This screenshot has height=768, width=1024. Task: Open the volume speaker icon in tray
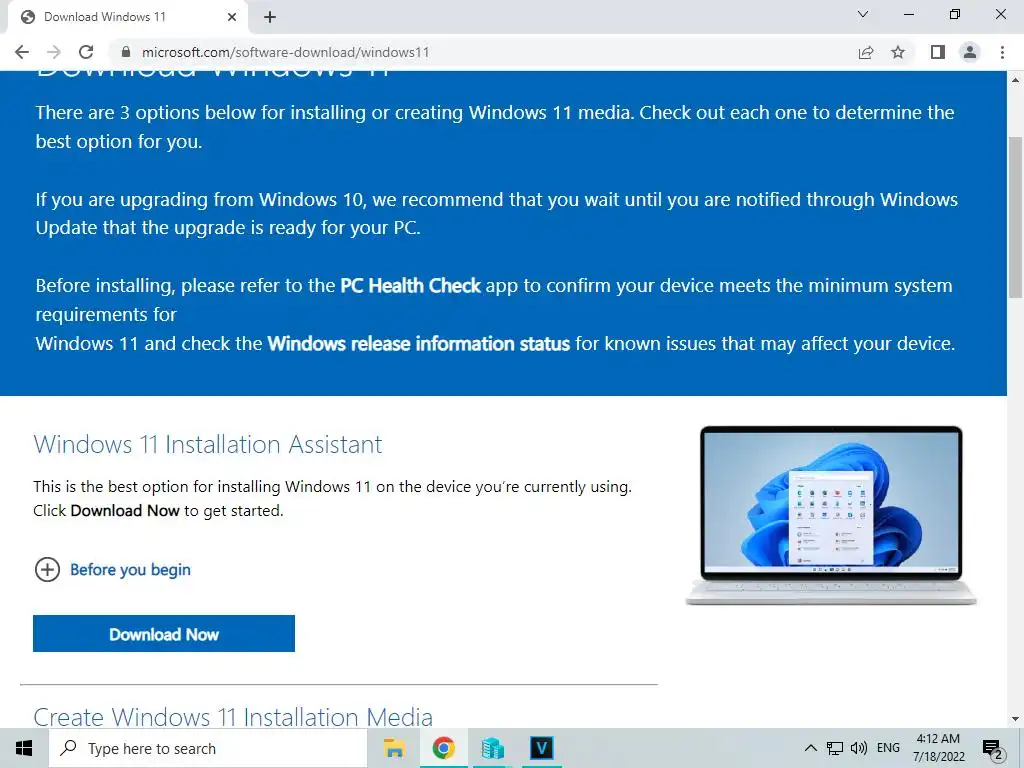859,748
